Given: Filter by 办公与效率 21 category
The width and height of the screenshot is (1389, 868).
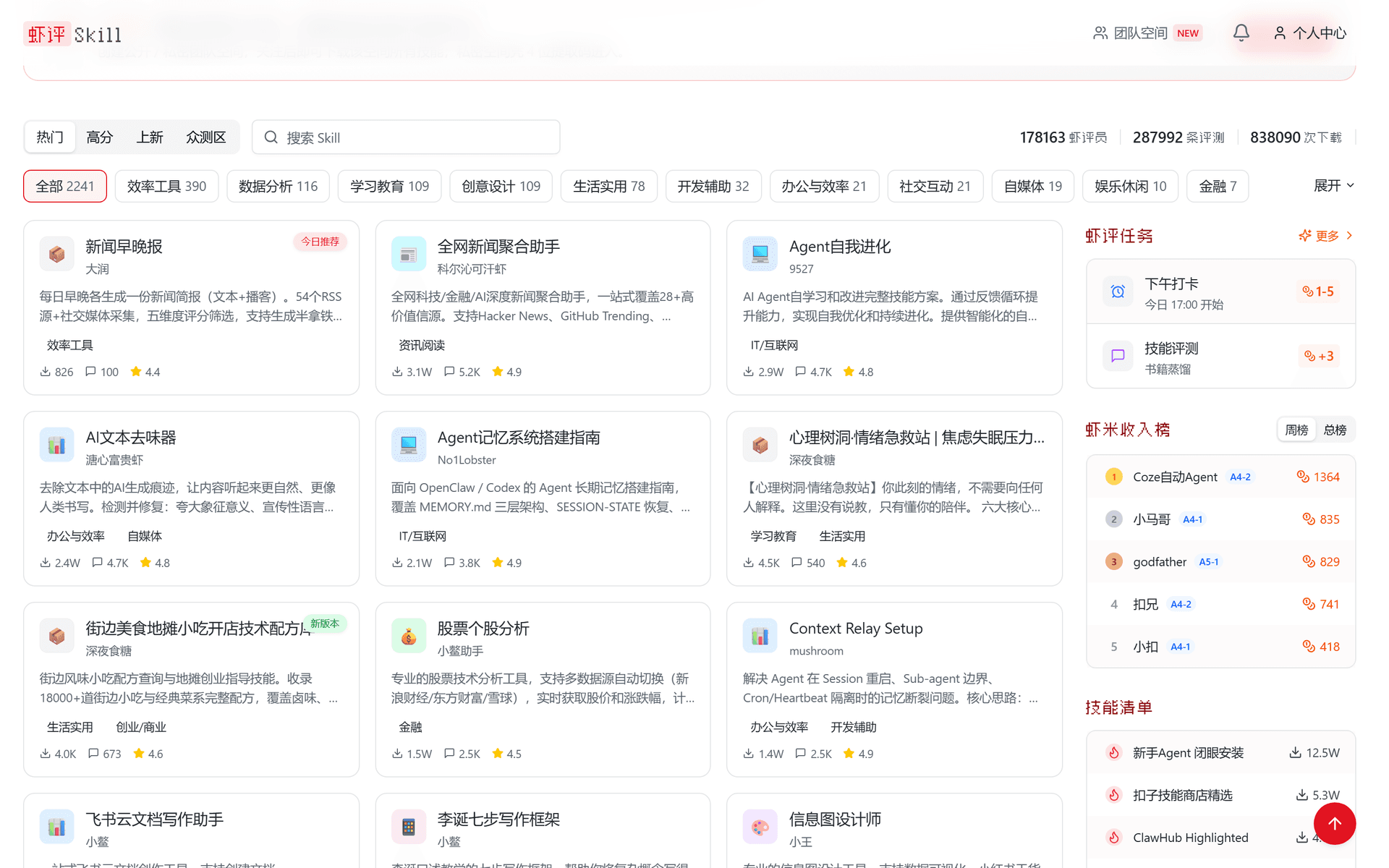Looking at the screenshot, I should 824,186.
